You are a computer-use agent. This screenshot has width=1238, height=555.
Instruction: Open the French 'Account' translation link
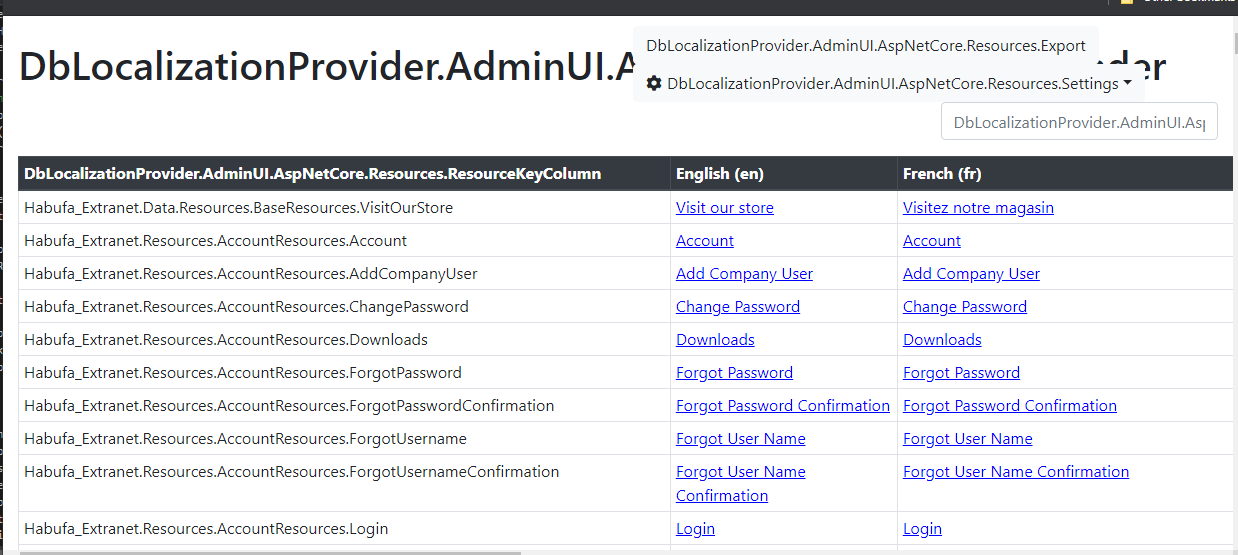(932, 241)
